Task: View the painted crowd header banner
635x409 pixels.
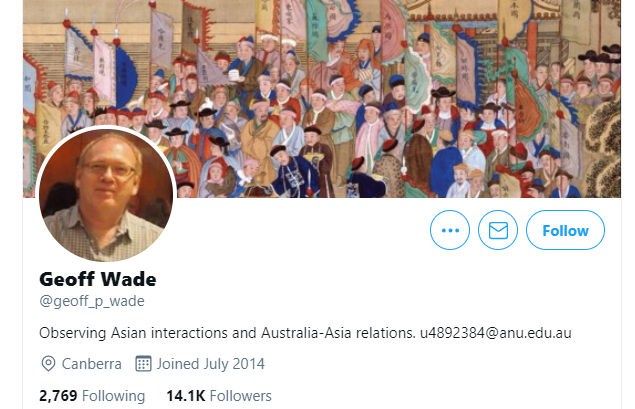Action: 322,99
